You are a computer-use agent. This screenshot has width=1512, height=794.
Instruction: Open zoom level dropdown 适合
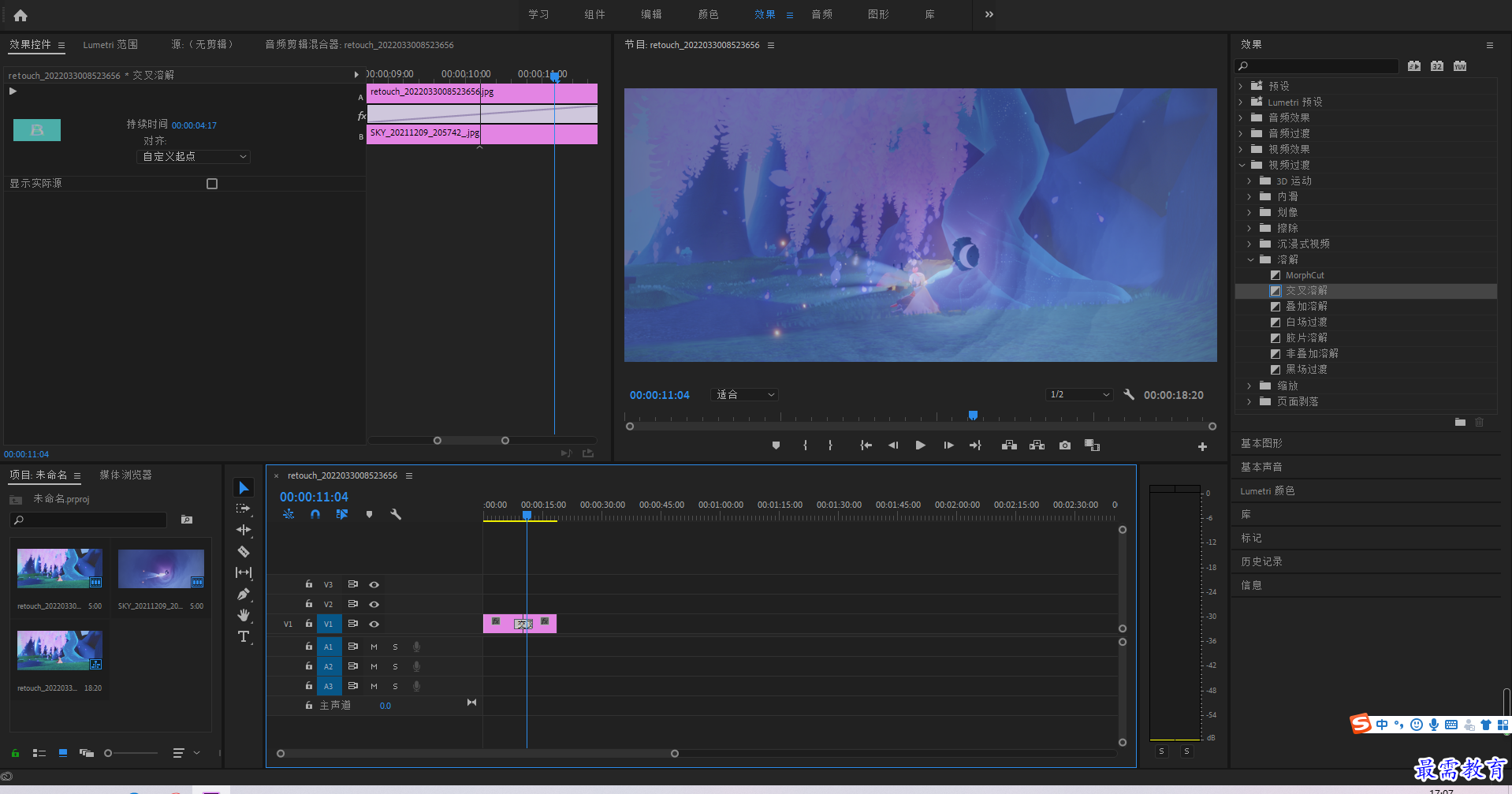click(x=744, y=394)
